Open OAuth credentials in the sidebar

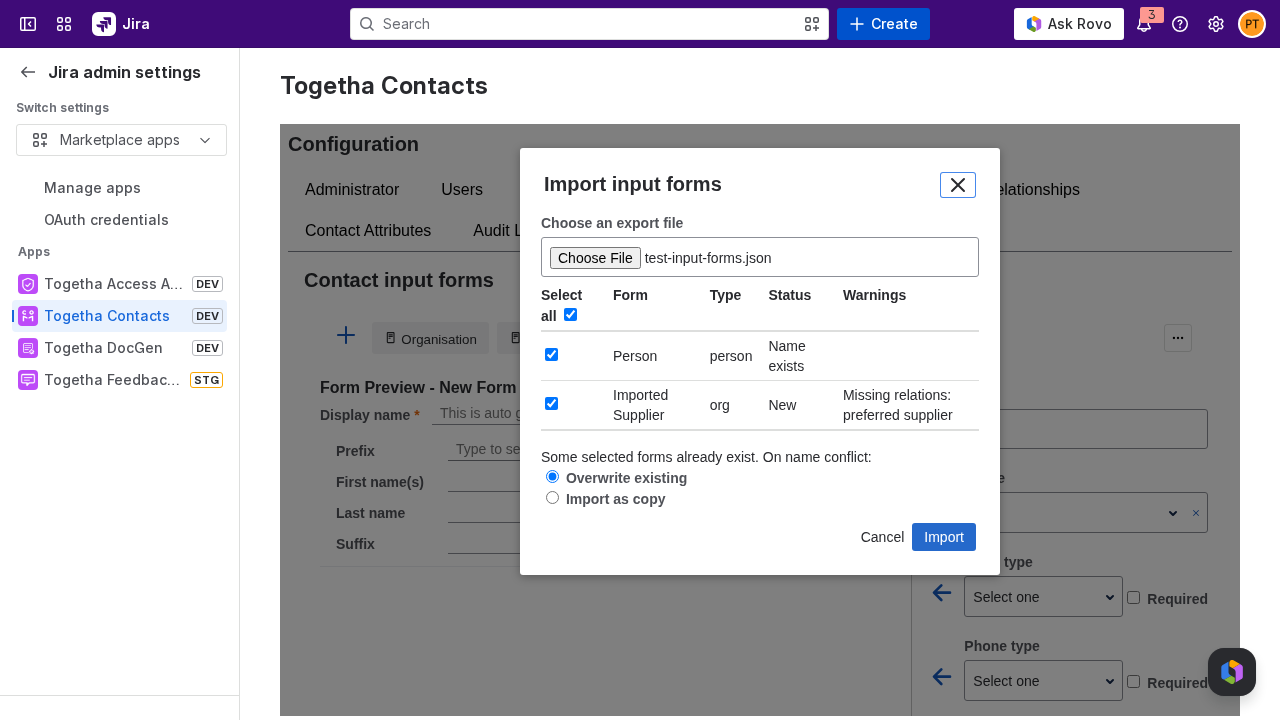pyautogui.click(x=106, y=220)
